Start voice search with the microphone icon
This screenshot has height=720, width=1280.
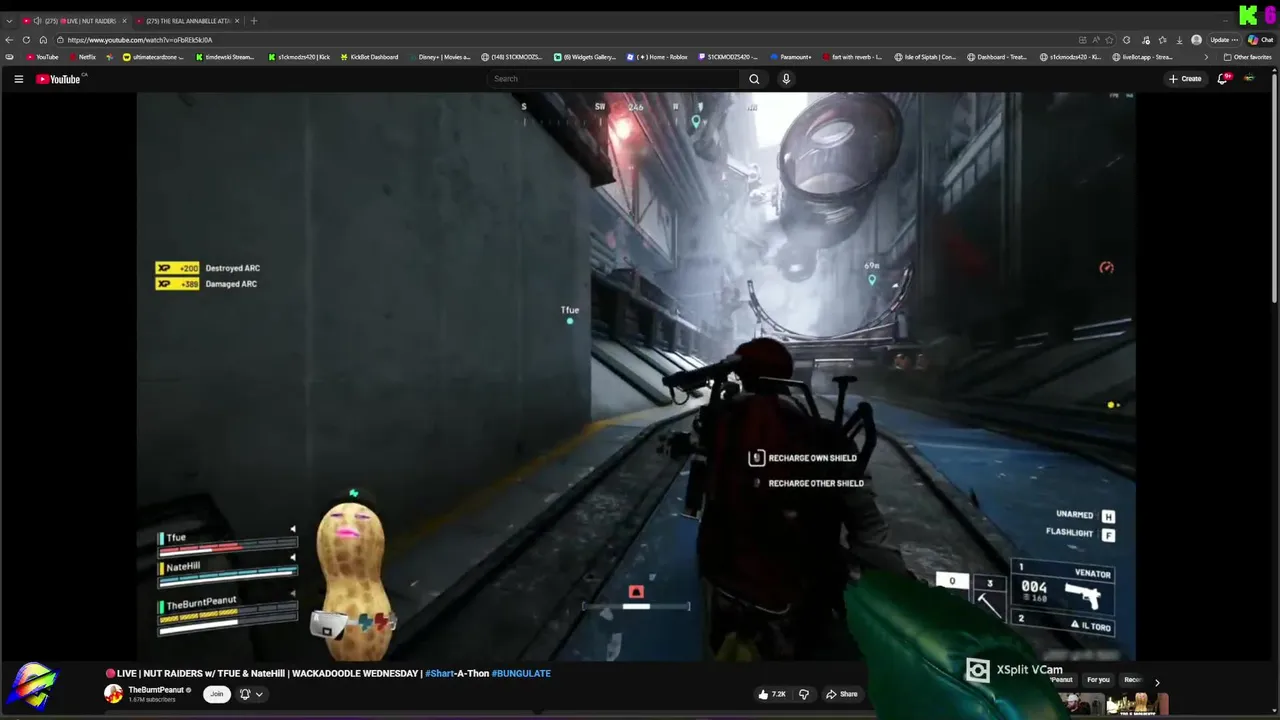point(786,79)
